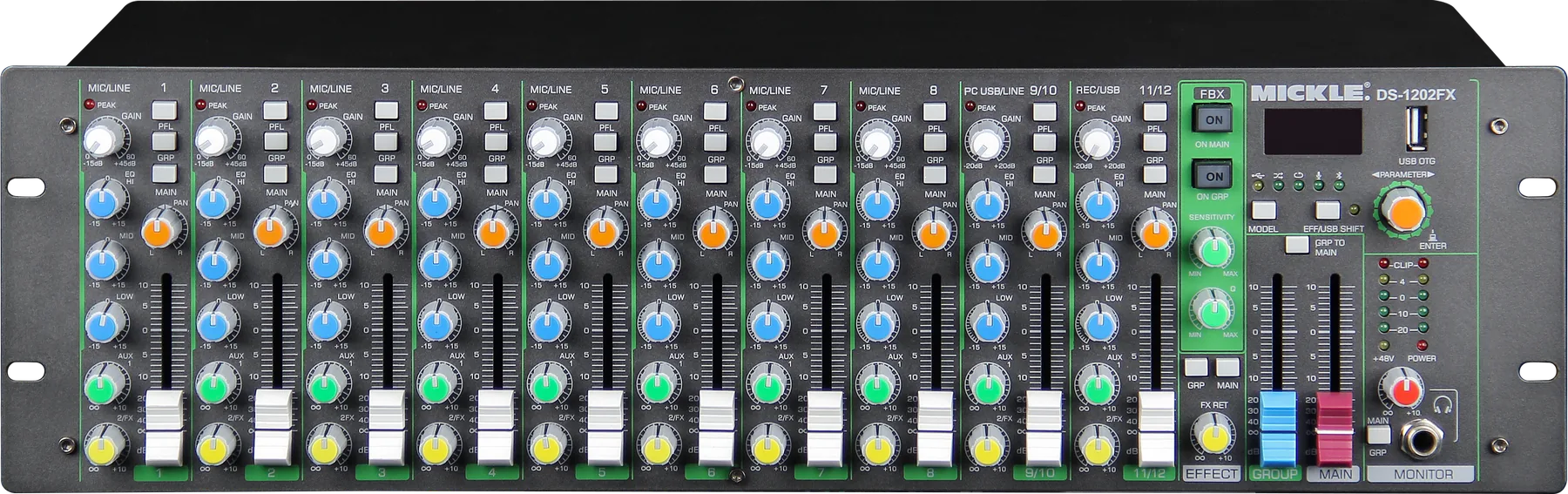Viewport: 1568px width, 494px height.
Task: Grab the channel 4 white fader
Action: pos(496,428)
